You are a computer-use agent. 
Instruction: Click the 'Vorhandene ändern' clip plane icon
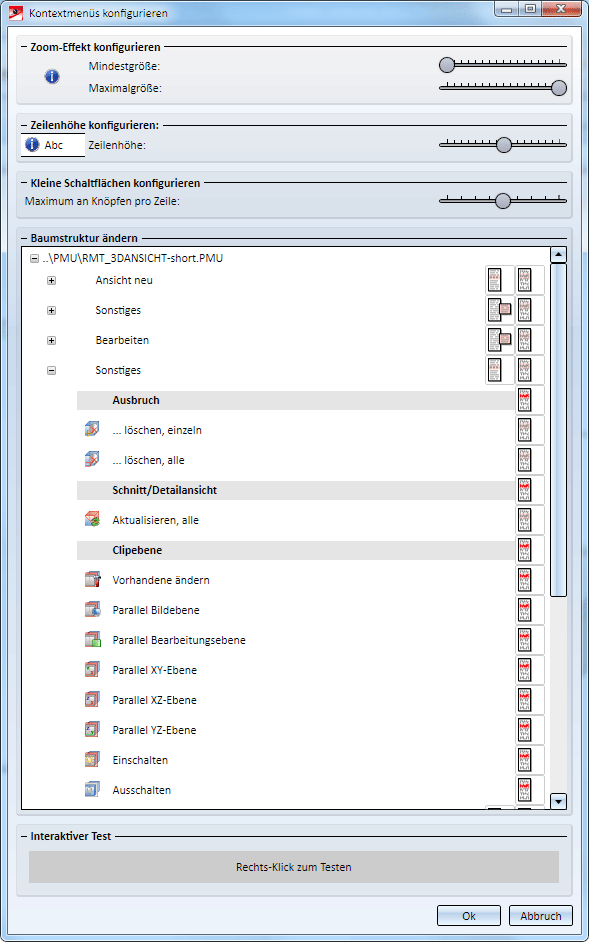tap(91, 580)
